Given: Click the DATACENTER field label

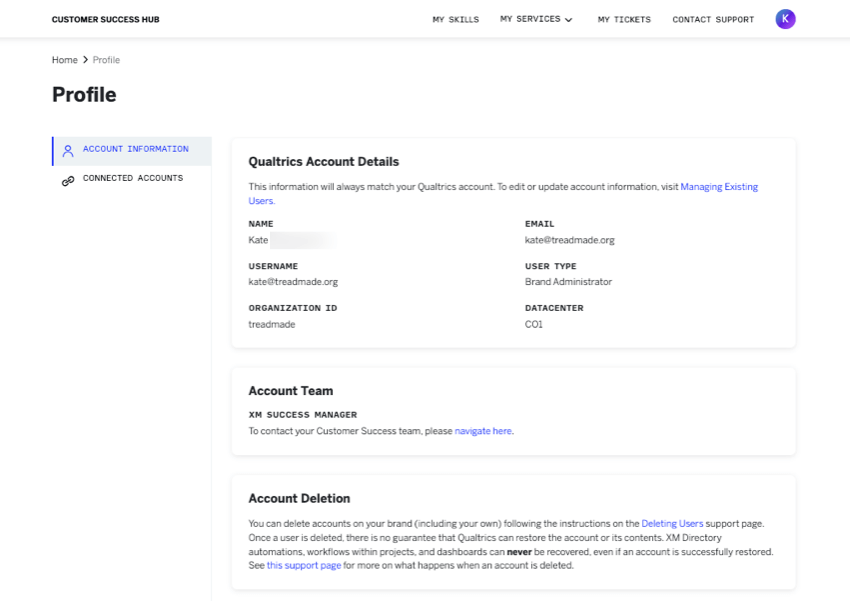Looking at the screenshot, I should pyautogui.click(x=554, y=308).
